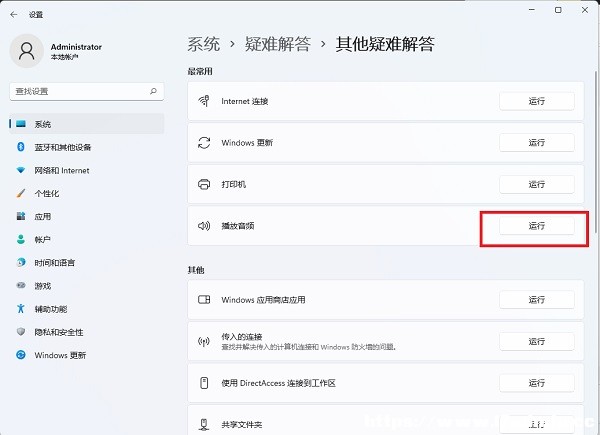Open 隐私和安全性 settings
This screenshot has height=435, width=600.
[87, 332]
